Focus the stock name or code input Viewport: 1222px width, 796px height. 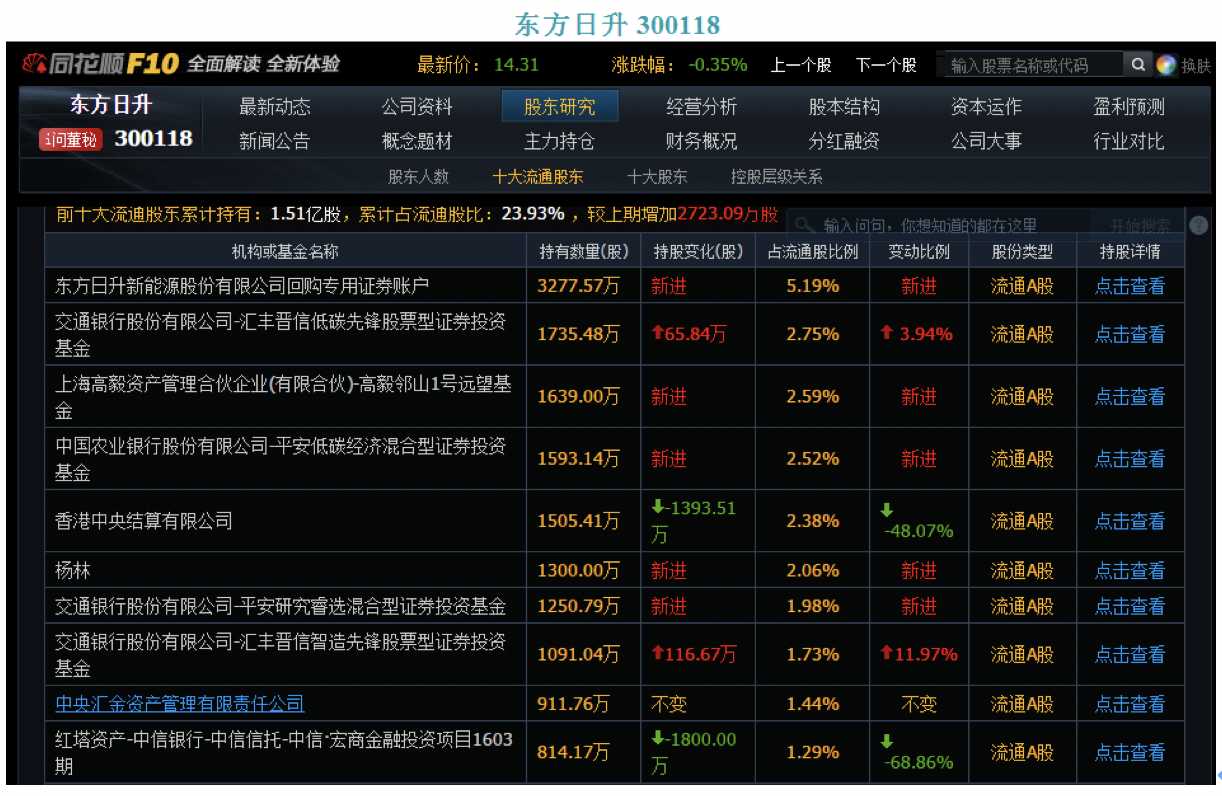point(1030,65)
